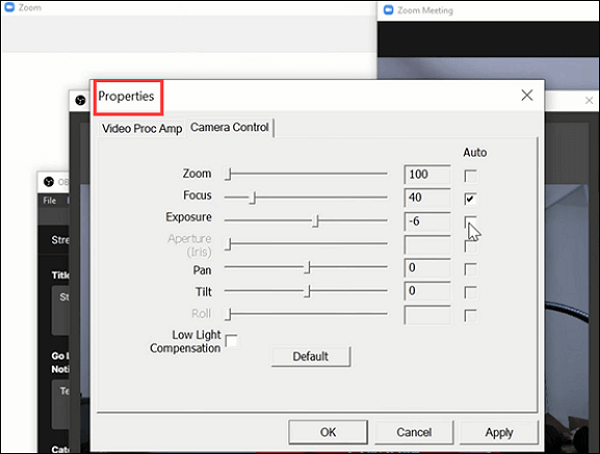Click the Exposure slider handle
This screenshot has width=600, height=454.
pos(316,221)
